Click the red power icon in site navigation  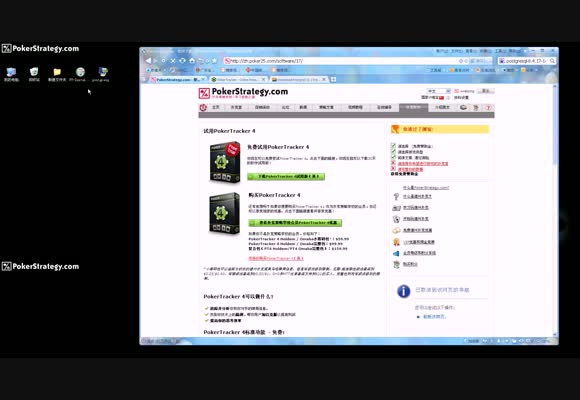[203, 108]
